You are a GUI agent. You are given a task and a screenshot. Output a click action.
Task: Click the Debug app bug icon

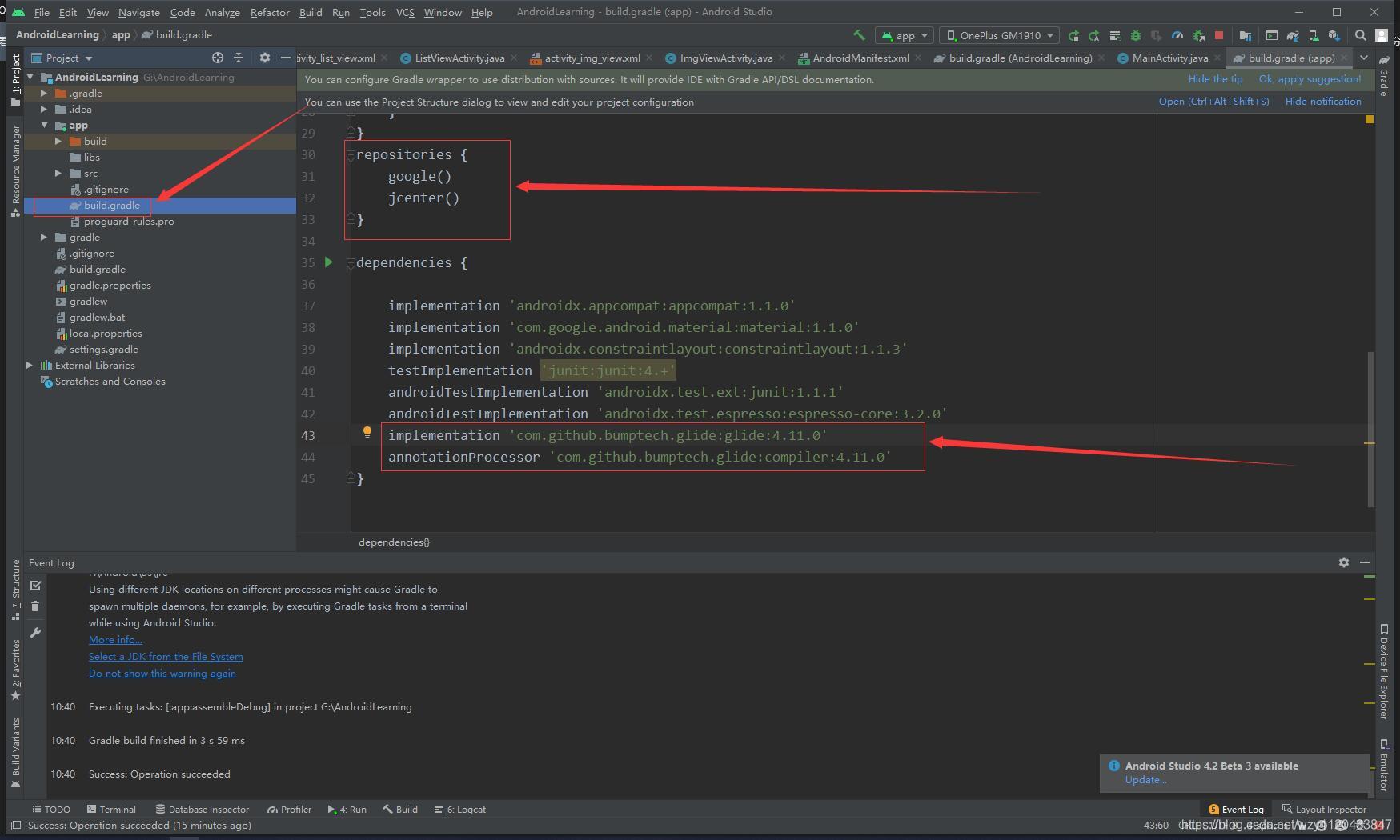click(x=1135, y=35)
